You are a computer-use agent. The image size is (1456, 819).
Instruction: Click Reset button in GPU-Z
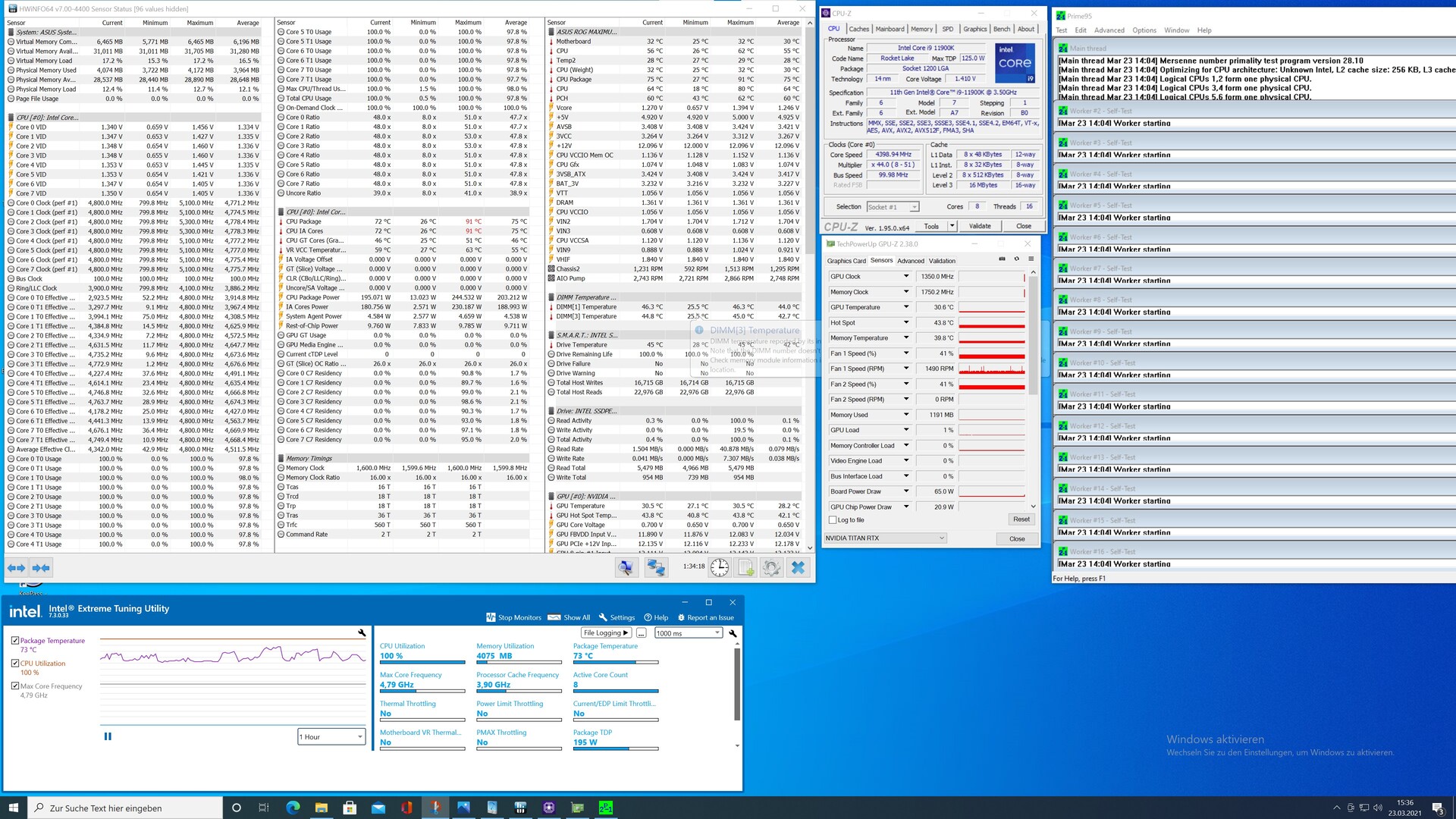pos(1021,519)
